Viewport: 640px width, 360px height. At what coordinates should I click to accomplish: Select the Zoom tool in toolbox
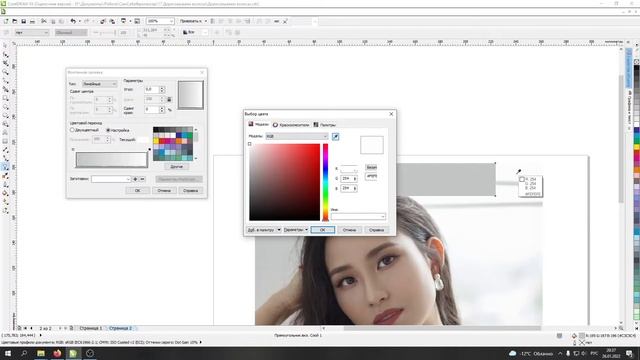coord(5,72)
